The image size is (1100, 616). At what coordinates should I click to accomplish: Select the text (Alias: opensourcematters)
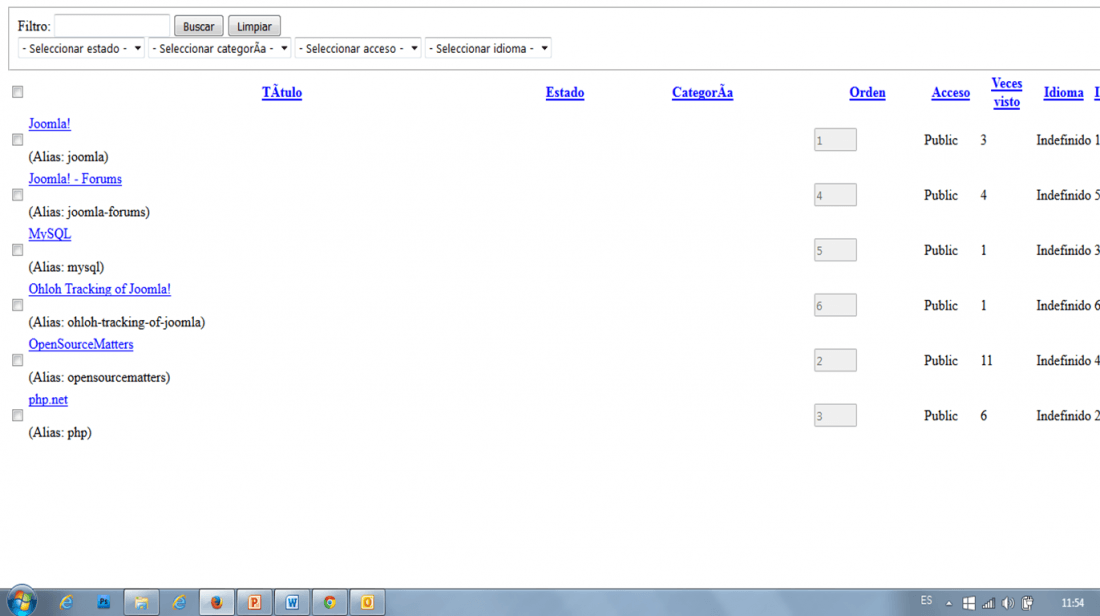point(99,377)
